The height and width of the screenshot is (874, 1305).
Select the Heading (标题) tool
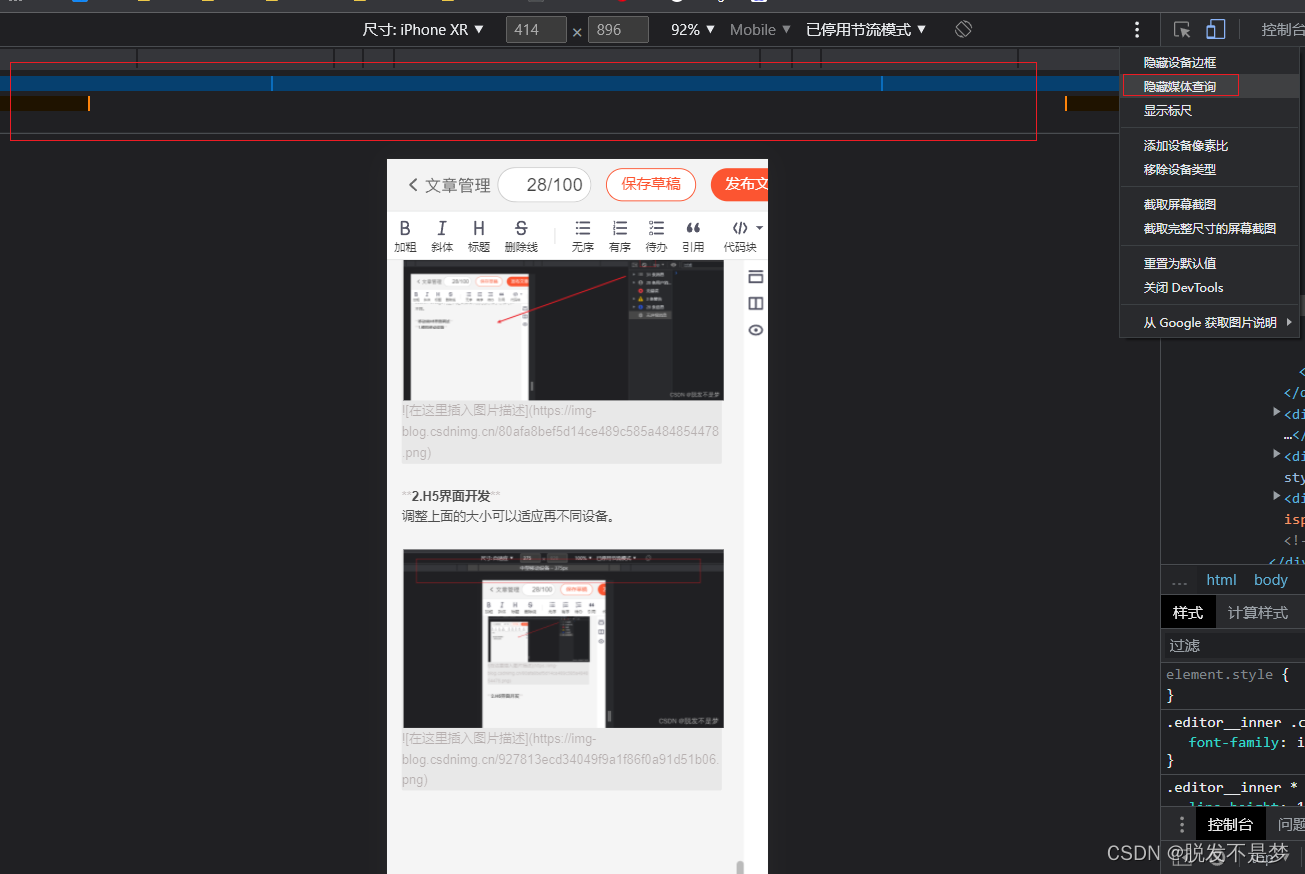[479, 228]
